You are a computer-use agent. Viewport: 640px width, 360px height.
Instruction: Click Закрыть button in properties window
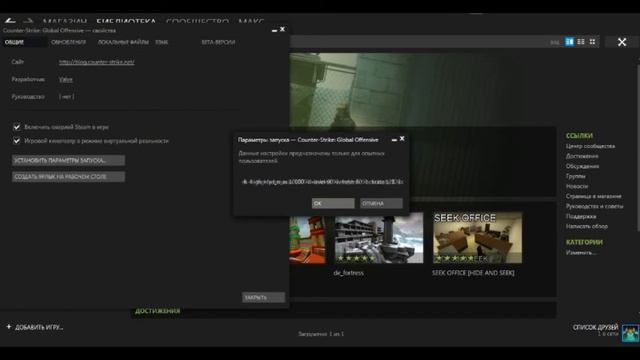point(263,298)
